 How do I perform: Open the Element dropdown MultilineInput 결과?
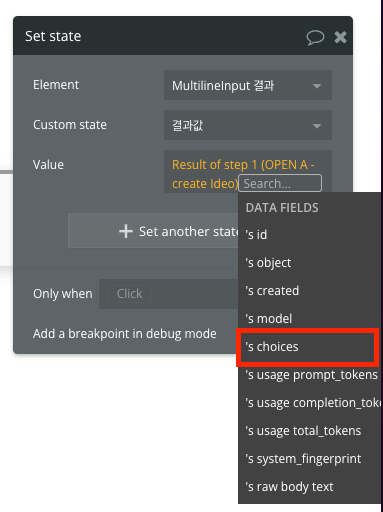[248, 85]
